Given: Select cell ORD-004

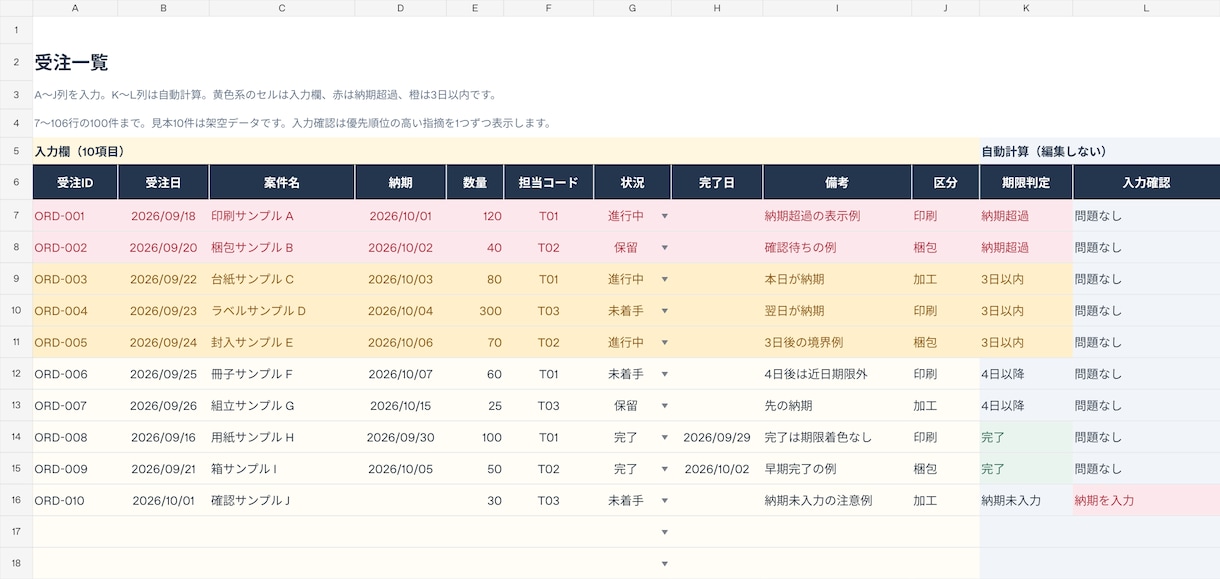Looking at the screenshot, I should pyautogui.click(x=75, y=311).
